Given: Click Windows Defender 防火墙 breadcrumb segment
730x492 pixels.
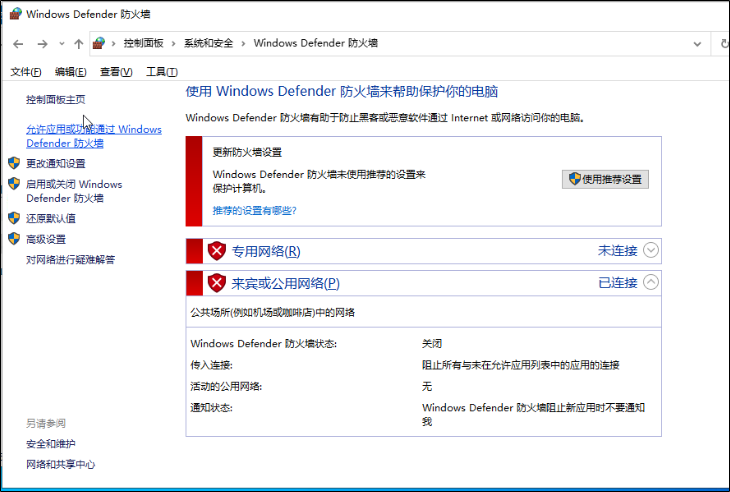Looking at the screenshot, I should (x=315, y=43).
